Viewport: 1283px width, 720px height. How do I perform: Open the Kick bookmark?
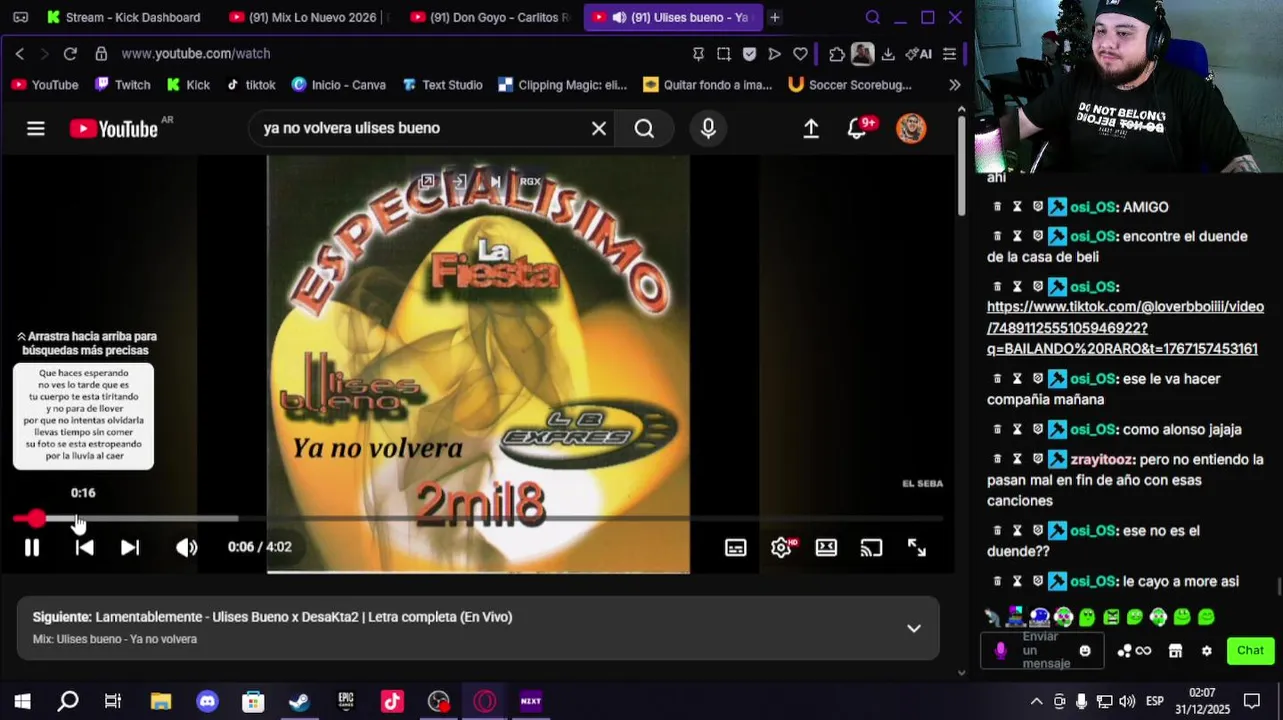tap(188, 85)
